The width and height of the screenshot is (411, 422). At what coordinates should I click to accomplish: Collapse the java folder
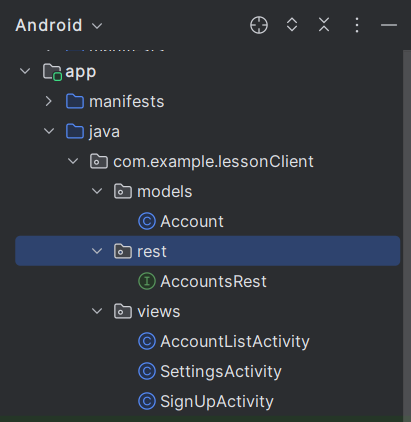(49, 131)
